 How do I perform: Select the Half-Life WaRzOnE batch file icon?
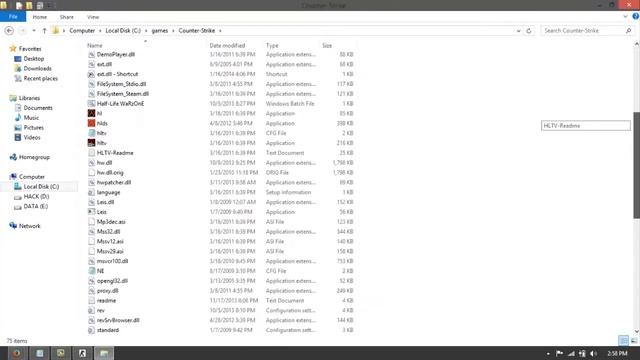coord(91,104)
